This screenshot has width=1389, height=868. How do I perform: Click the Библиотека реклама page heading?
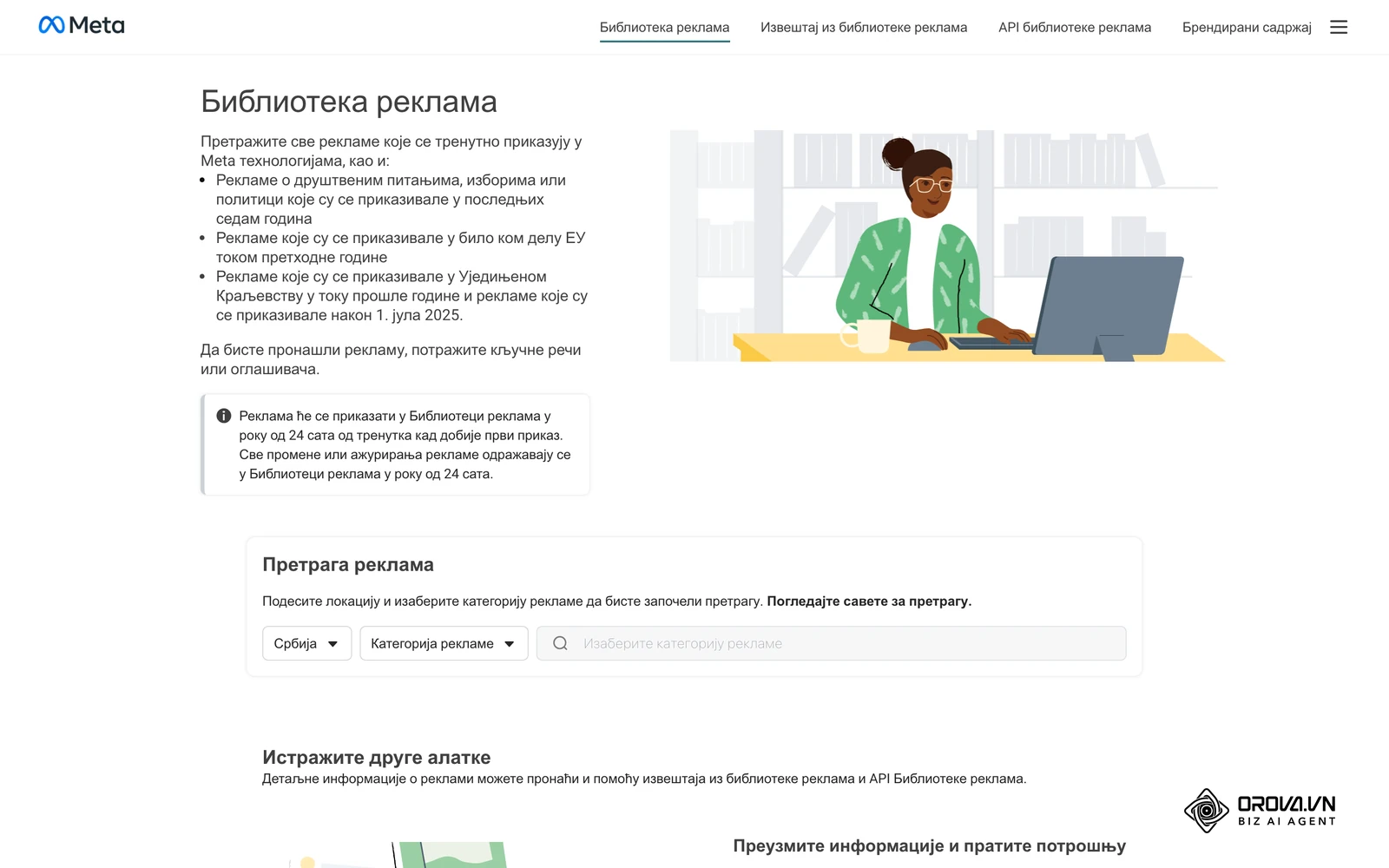[349, 102]
